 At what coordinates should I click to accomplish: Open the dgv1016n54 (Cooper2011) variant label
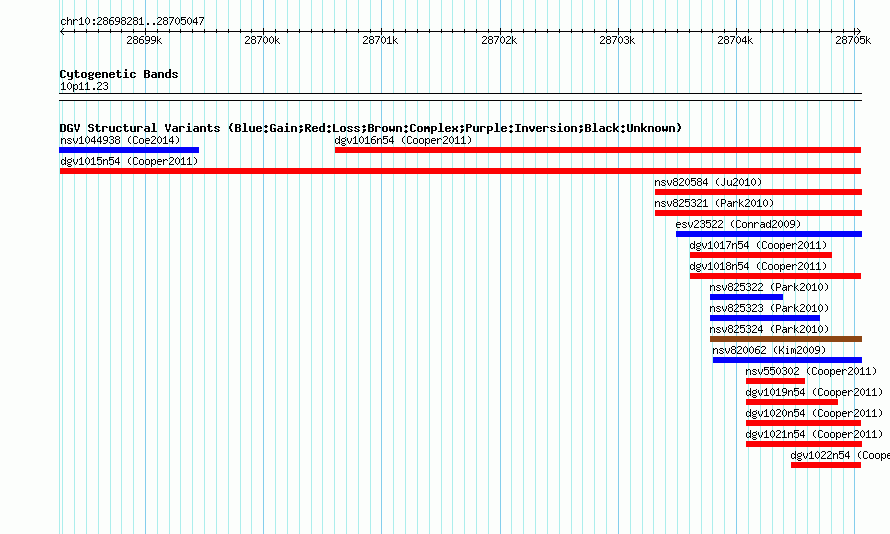coord(403,140)
